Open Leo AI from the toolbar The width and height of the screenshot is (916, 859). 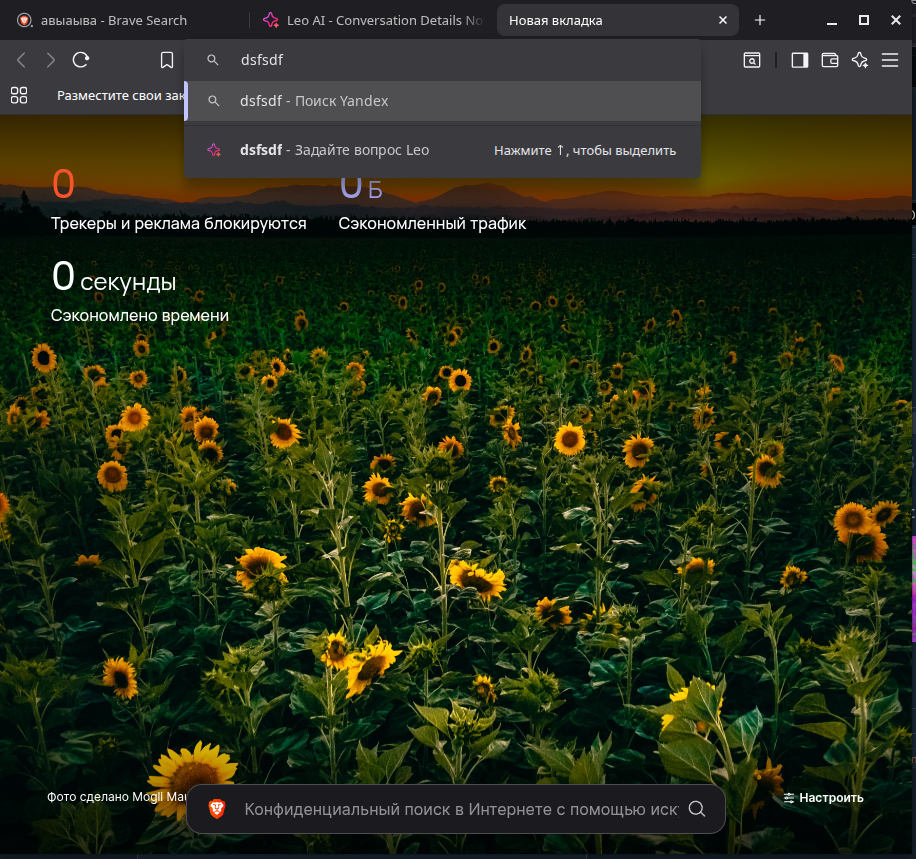pos(860,60)
